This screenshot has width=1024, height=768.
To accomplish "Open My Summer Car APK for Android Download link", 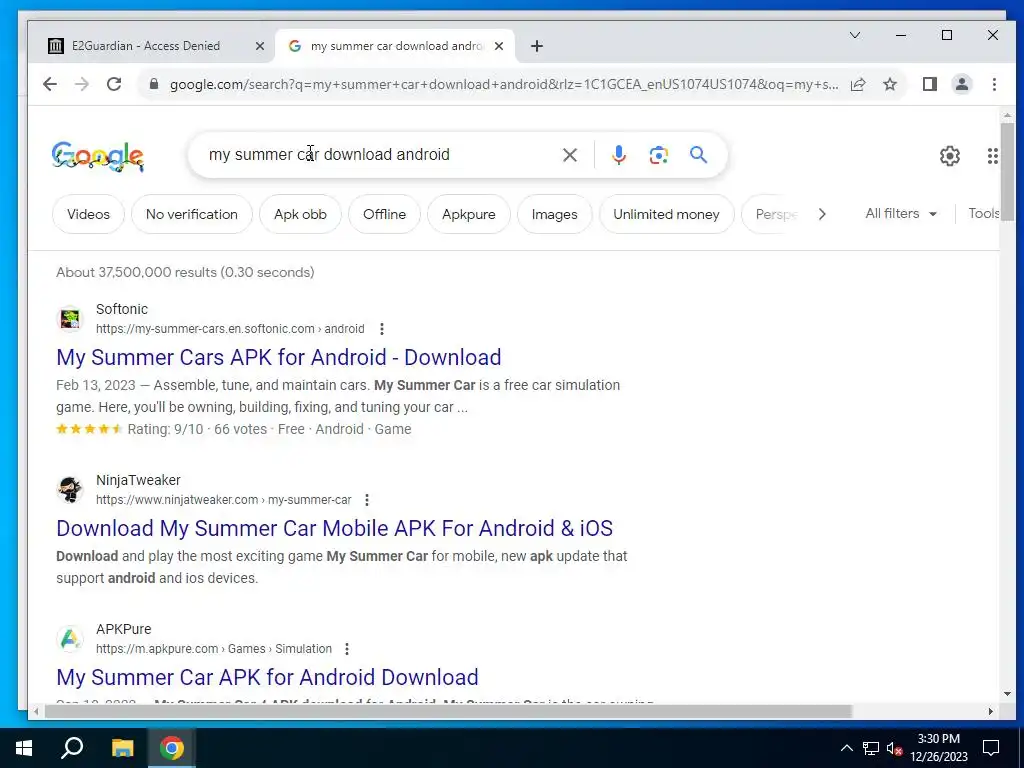I will click(x=267, y=677).
